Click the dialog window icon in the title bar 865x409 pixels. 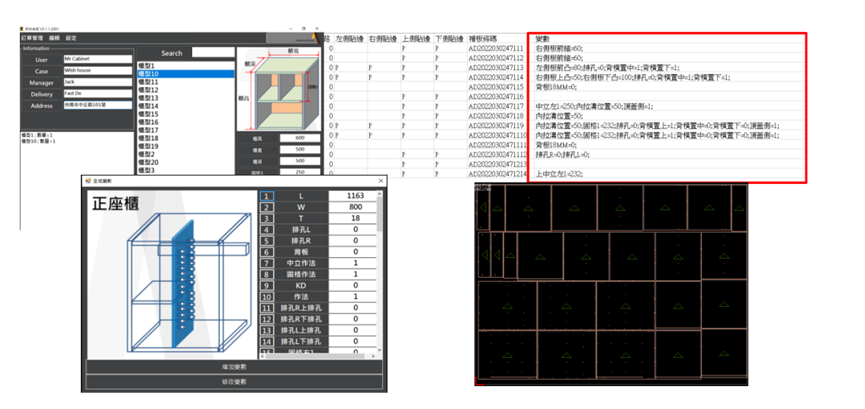(x=87, y=180)
